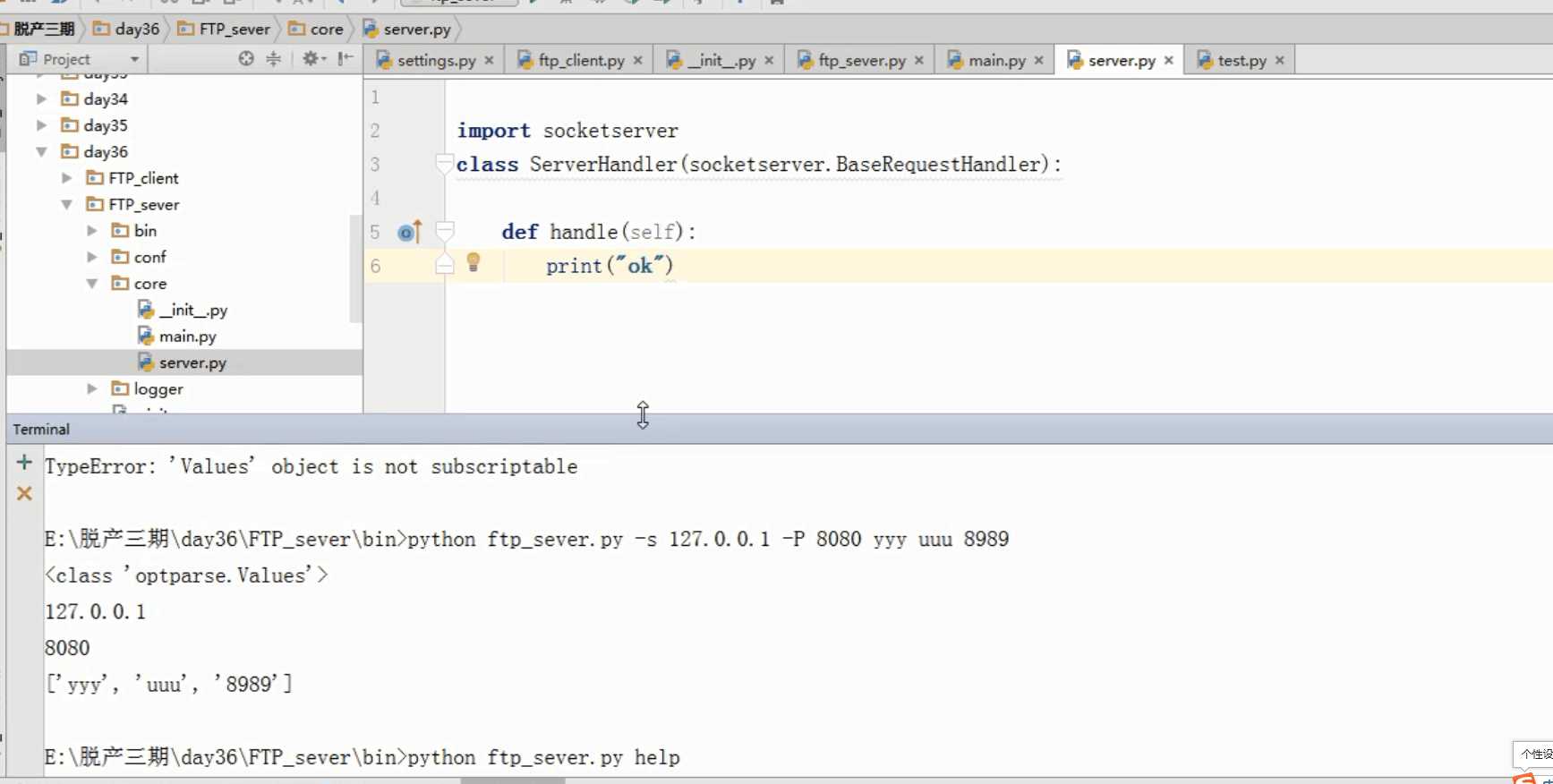
Task: Close the __init__.py tab
Action: pyautogui.click(x=769, y=61)
